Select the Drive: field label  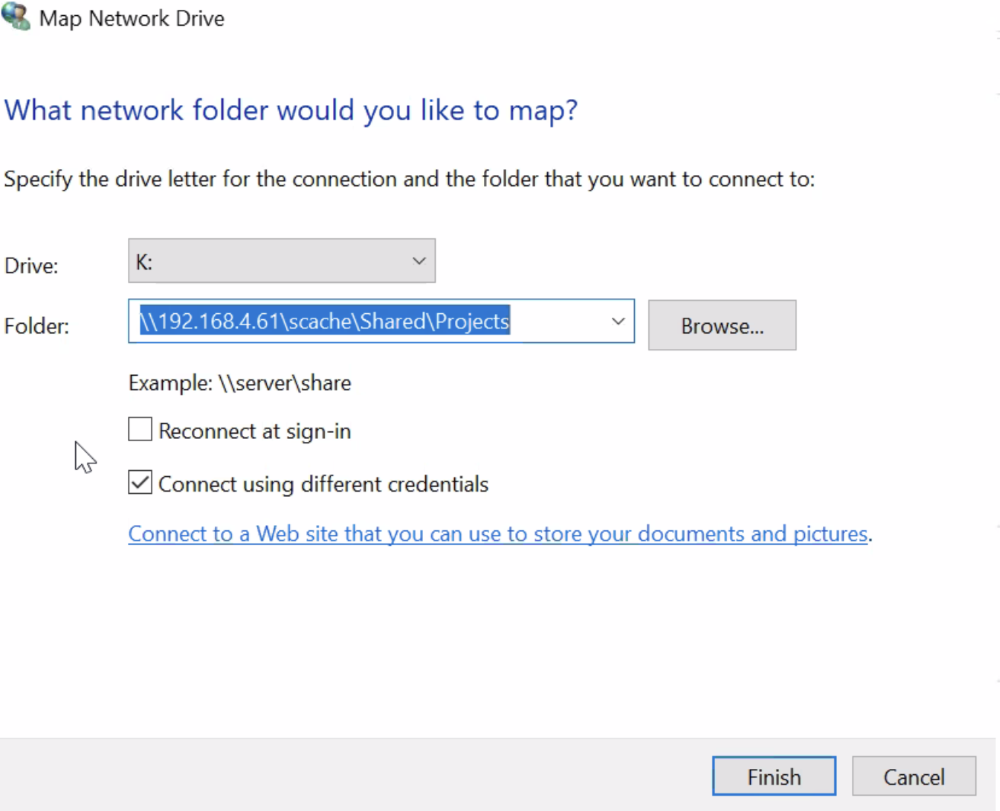pos(31,265)
